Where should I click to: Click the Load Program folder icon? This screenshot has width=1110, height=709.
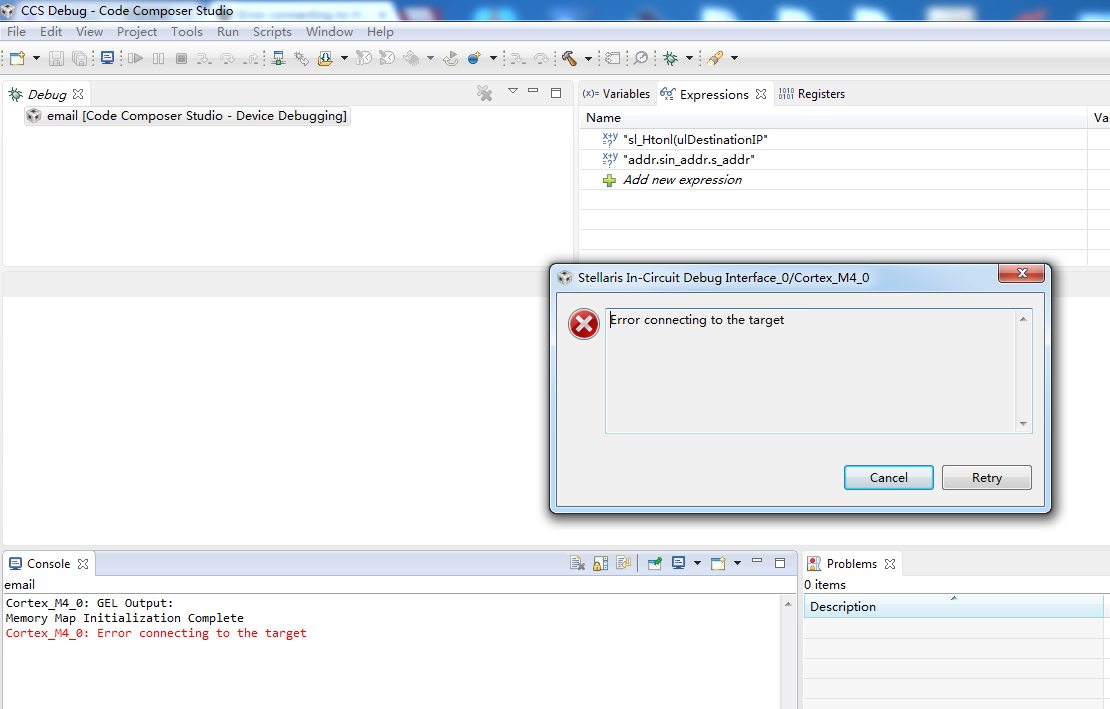click(x=326, y=58)
